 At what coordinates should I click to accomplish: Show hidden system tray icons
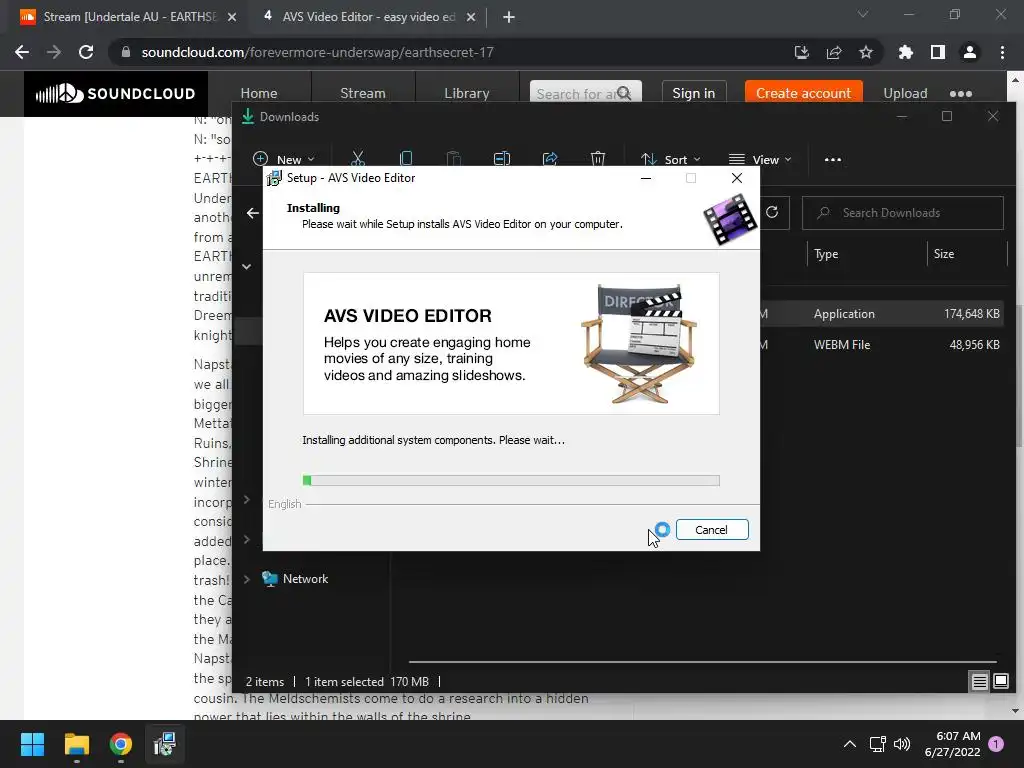coord(850,744)
